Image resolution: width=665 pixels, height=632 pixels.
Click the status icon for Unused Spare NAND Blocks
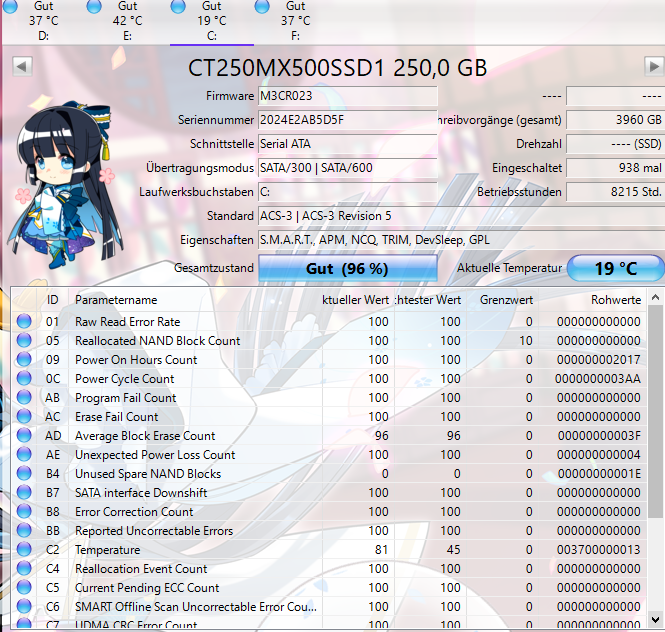point(24,473)
